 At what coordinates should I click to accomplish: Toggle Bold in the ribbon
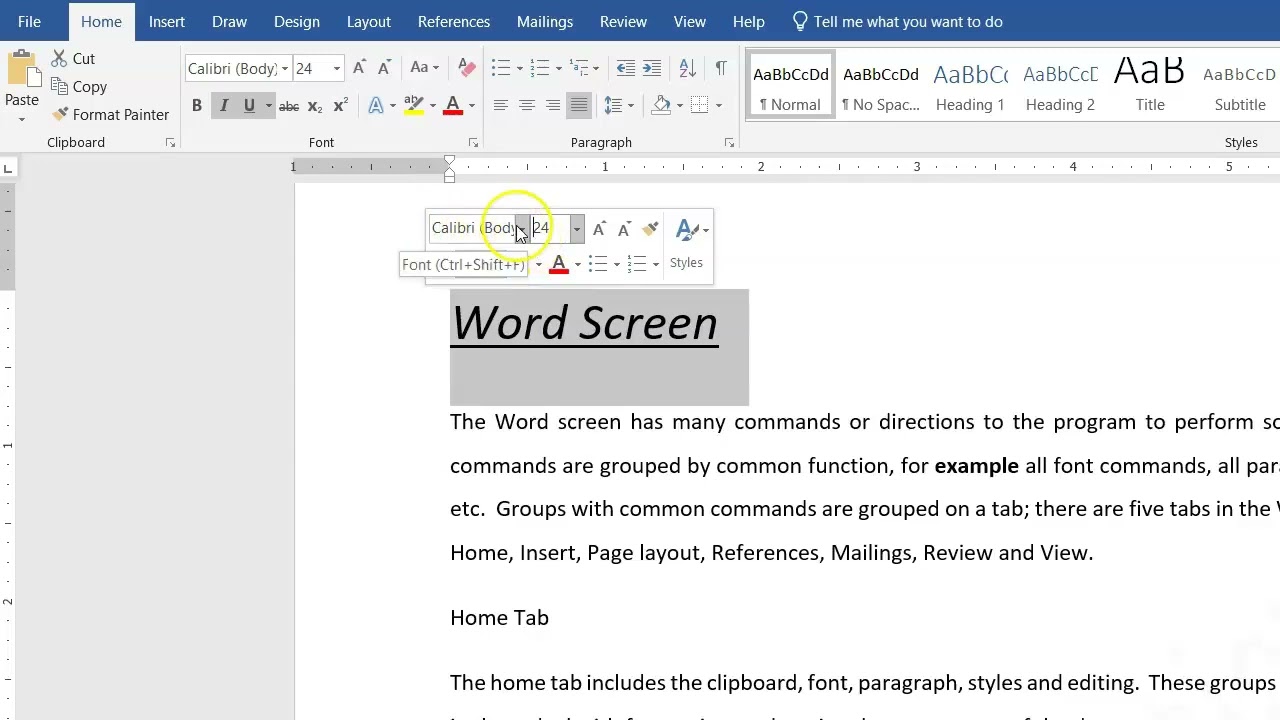click(197, 106)
